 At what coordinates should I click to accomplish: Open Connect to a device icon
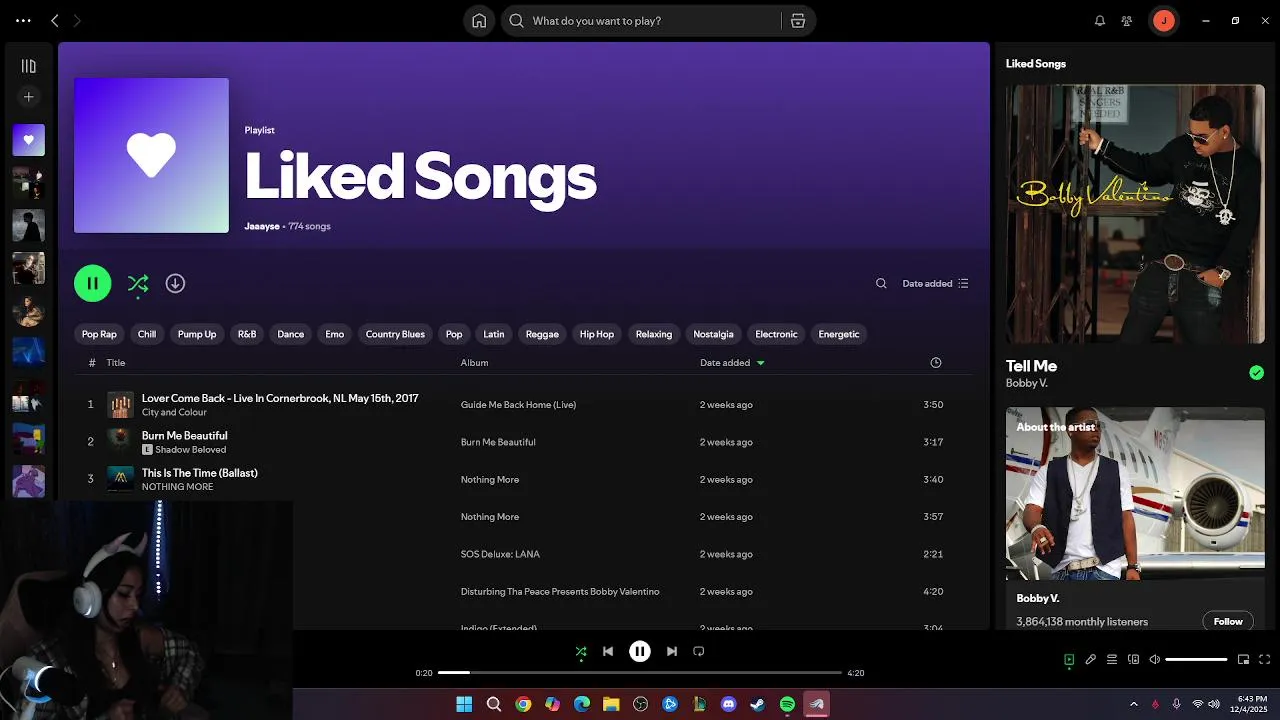(1133, 660)
